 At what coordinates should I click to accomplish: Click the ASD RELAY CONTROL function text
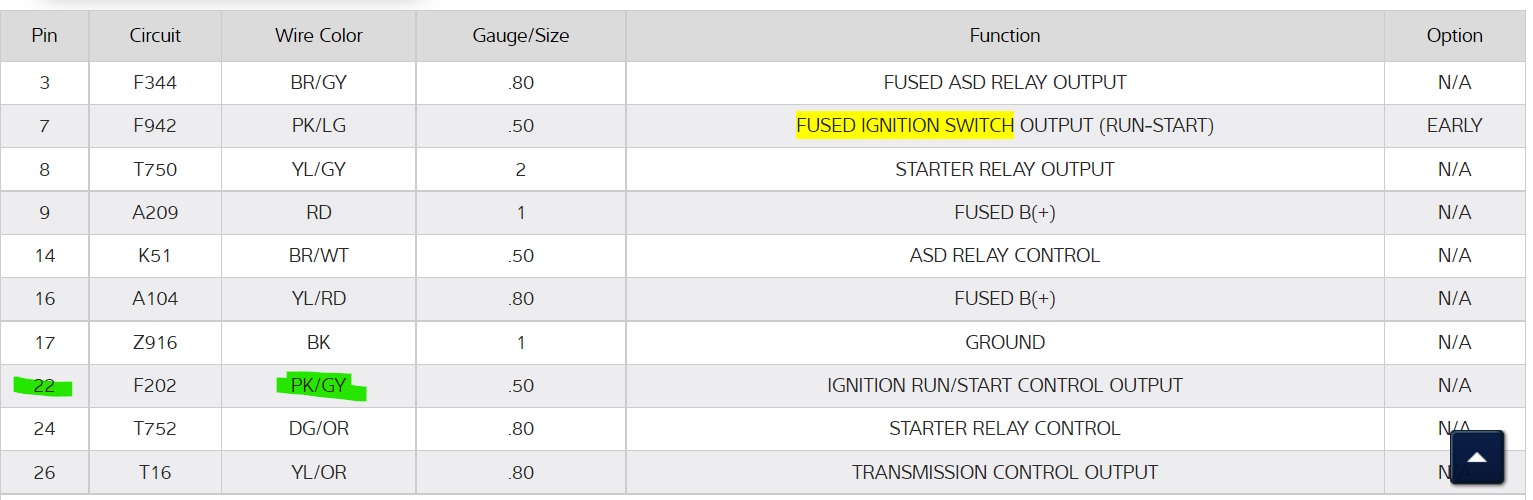click(1005, 256)
